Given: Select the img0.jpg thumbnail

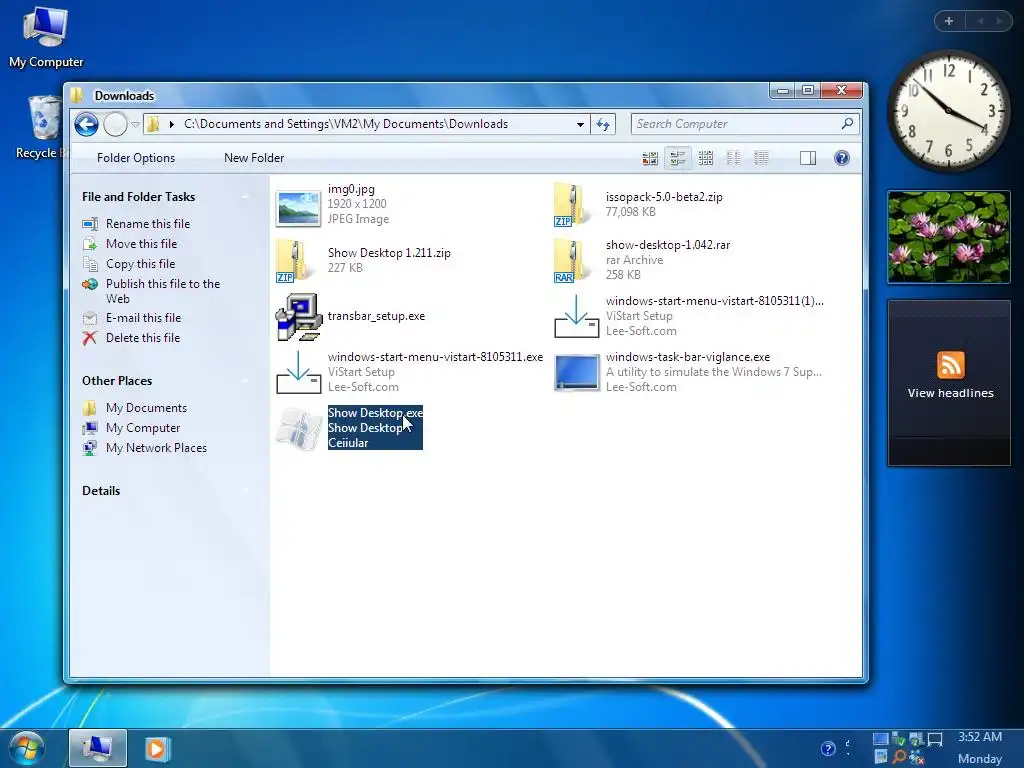Looking at the screenshot, I should point(298,208).
